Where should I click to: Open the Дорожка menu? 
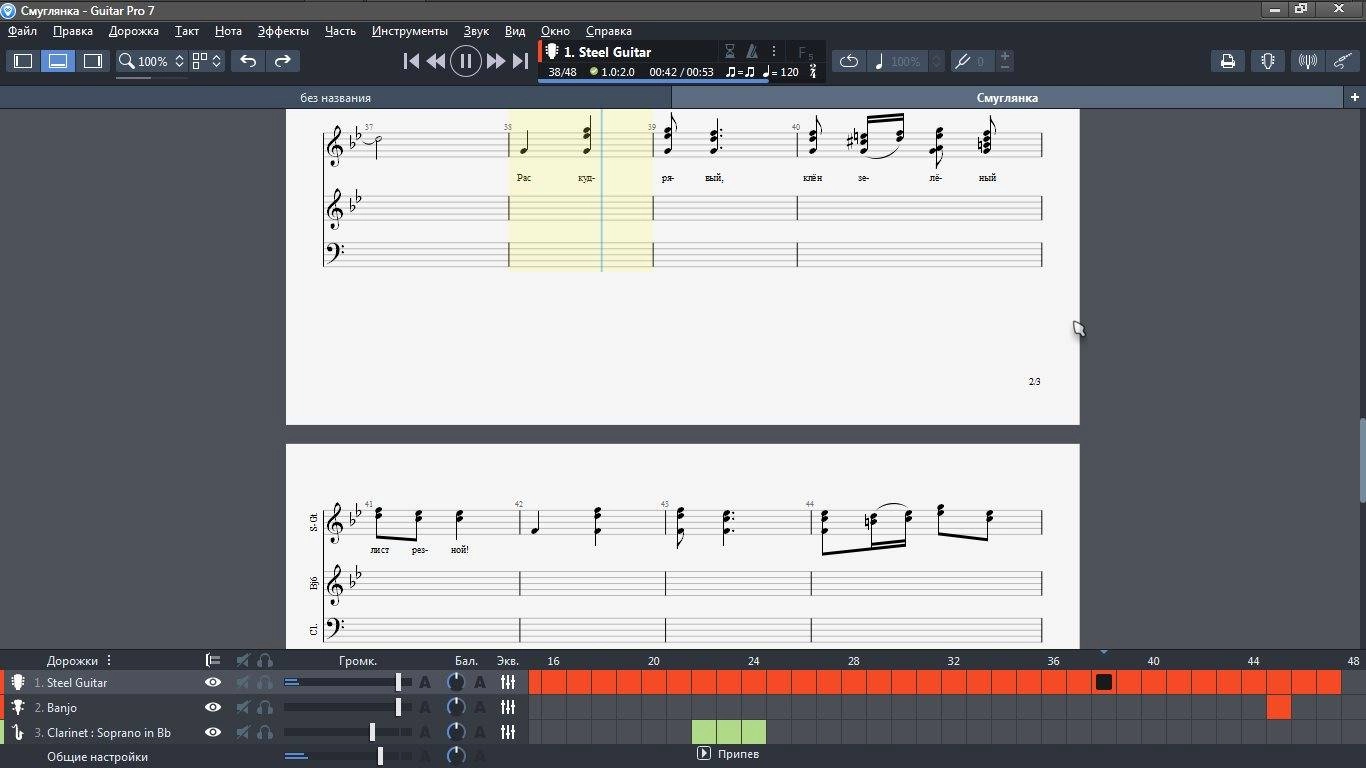tap(134, 31)
